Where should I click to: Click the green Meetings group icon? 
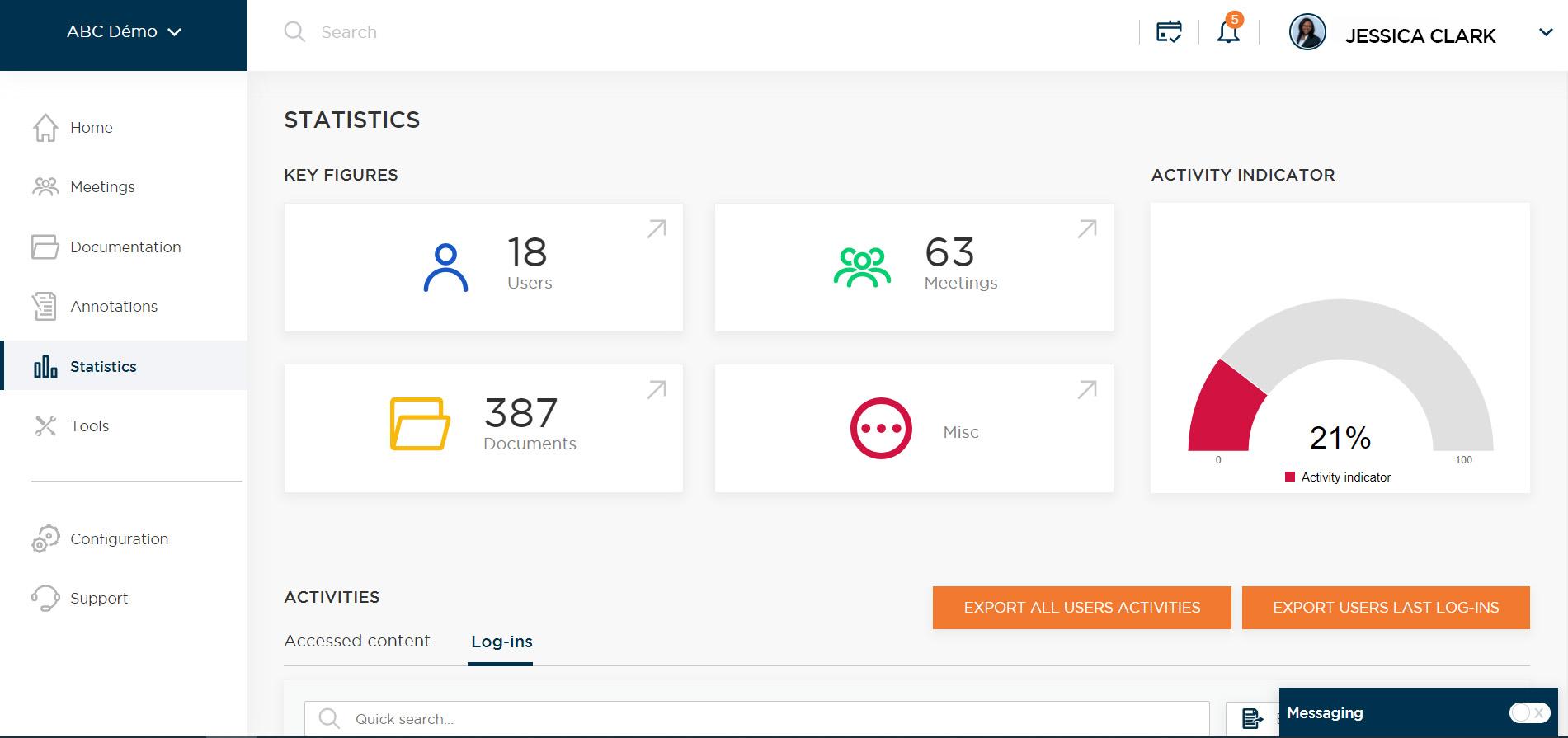click(862, 267)
